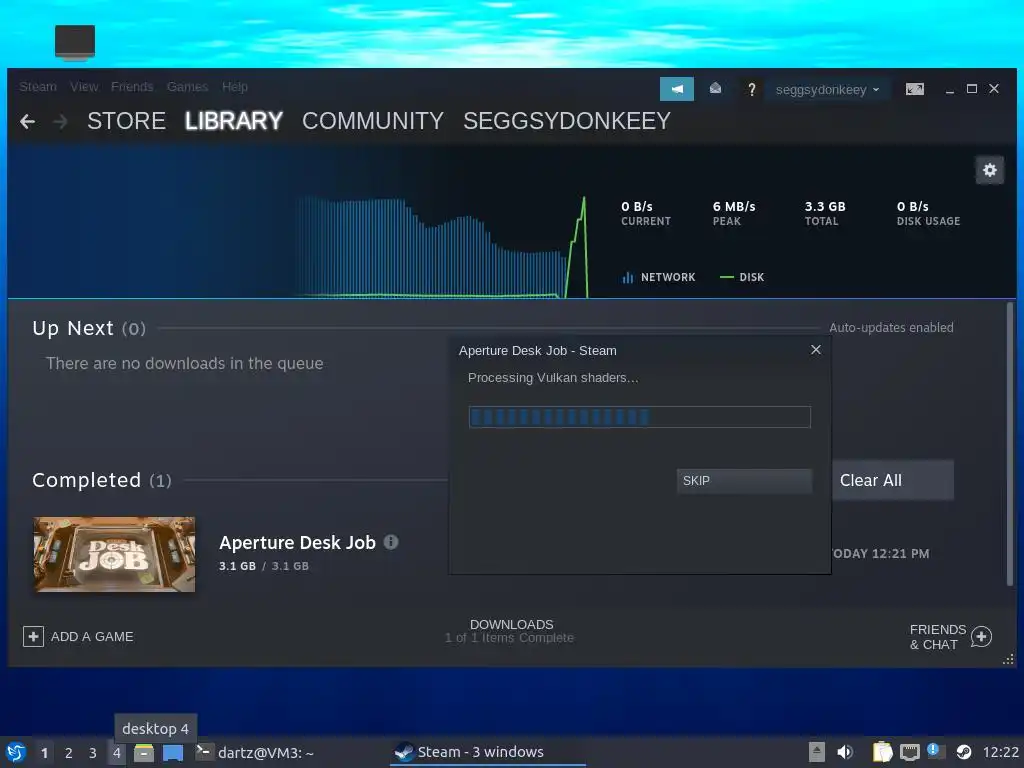The width and height of the screenshot is (1024, 768).
Task: Click FRIENDS & CHAT label
Action: pos(938,637)
